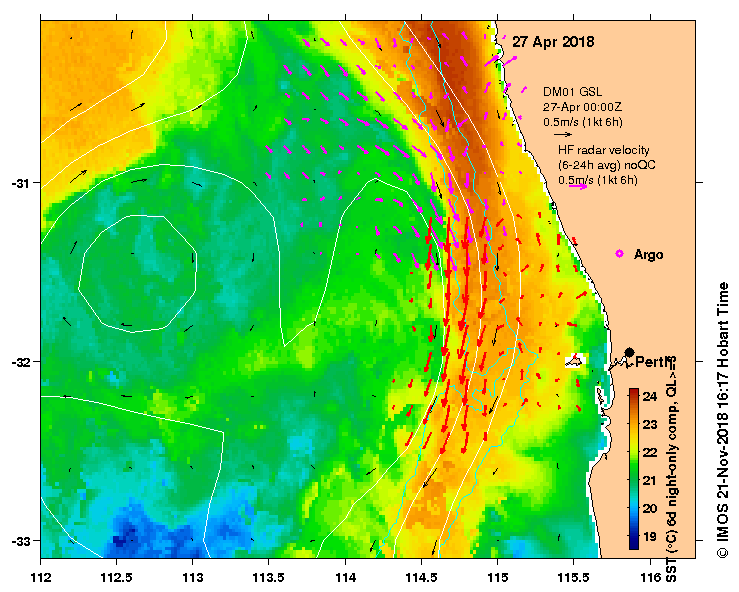Click the '113' longitude axis label
739x592 pixels.
tap(193, 577)
